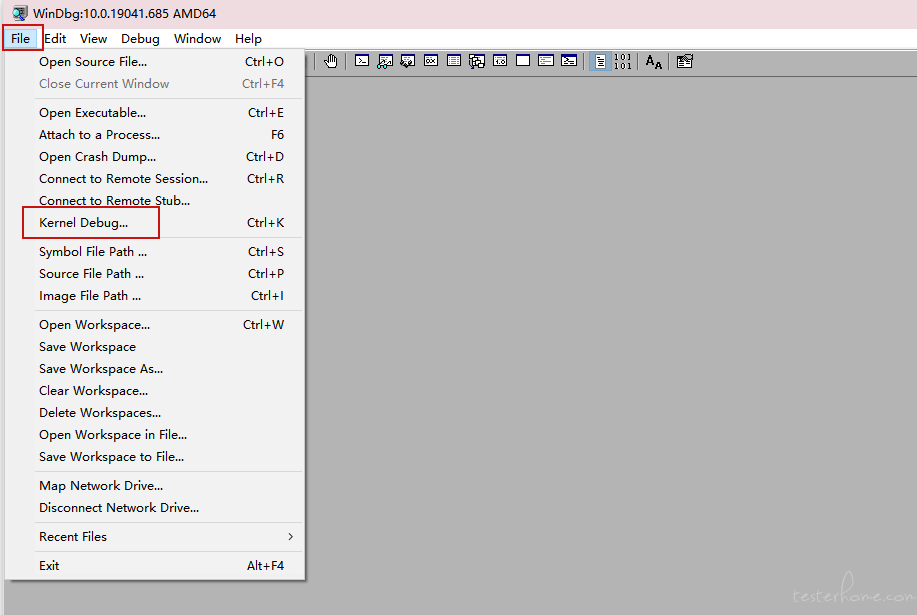The height and width of the screenshot is (615, 917).
Task: Open the Call Stack toolbar icon
Action: 477,61
